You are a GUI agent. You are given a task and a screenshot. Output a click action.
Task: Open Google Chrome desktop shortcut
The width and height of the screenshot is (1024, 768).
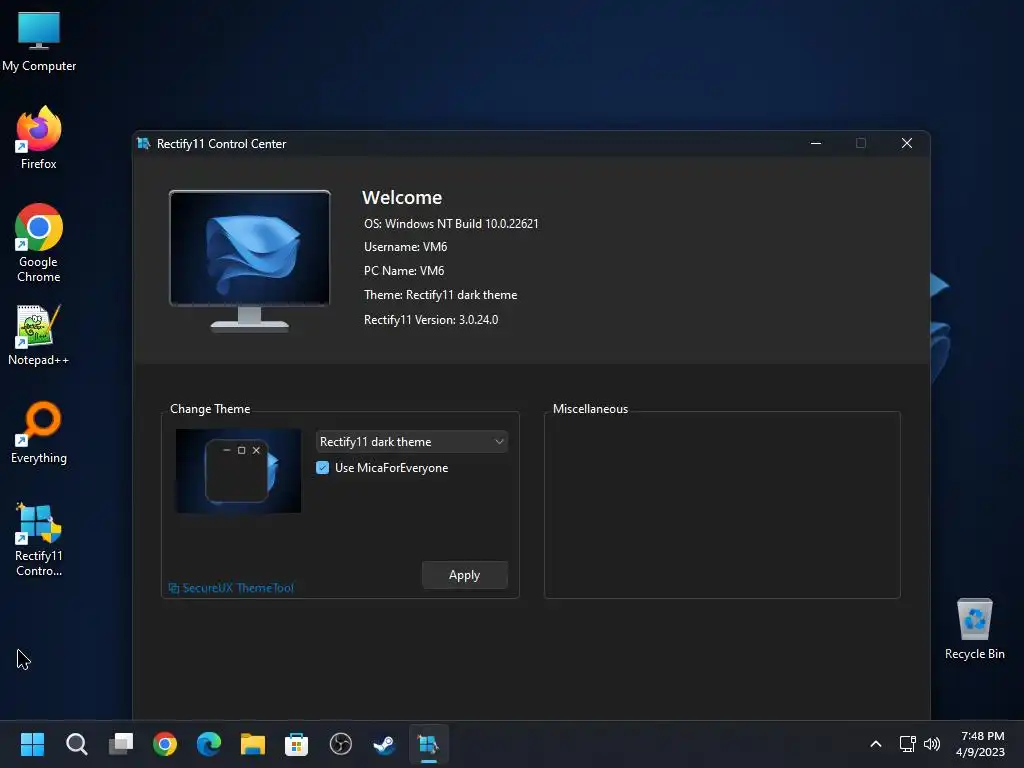39,243
